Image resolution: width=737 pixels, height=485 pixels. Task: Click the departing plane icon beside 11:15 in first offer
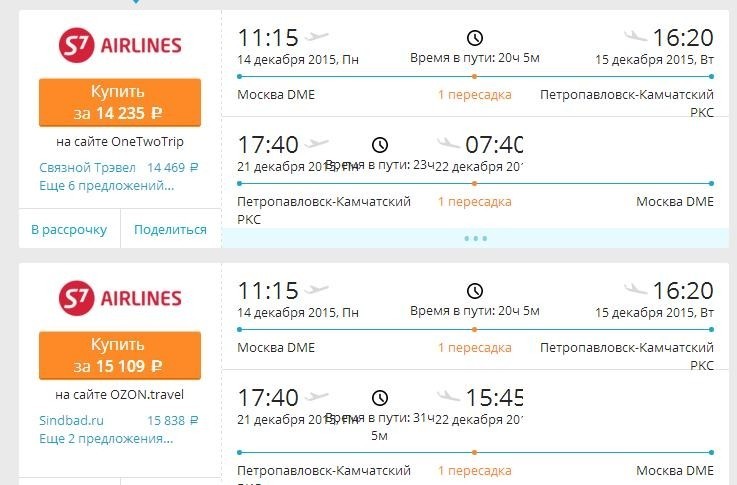click(317, 36)
